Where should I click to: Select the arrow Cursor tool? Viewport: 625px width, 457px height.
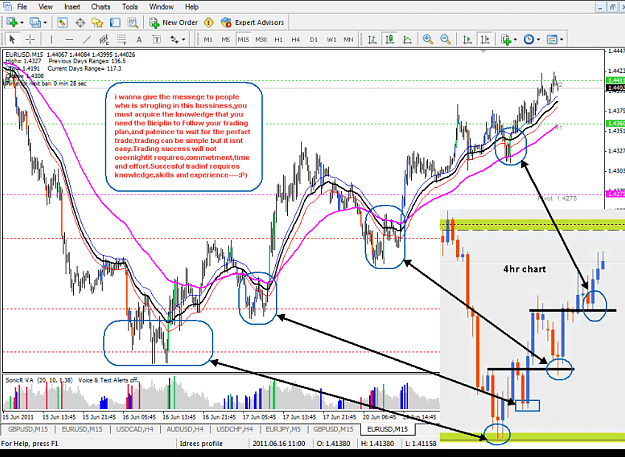pyautogui.click(x=12, y=39)
